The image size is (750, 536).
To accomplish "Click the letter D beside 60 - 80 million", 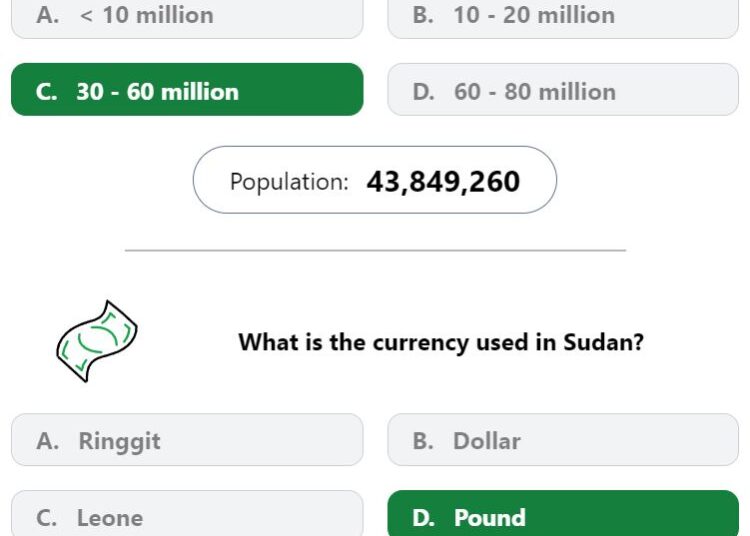I will coord(423,92).
